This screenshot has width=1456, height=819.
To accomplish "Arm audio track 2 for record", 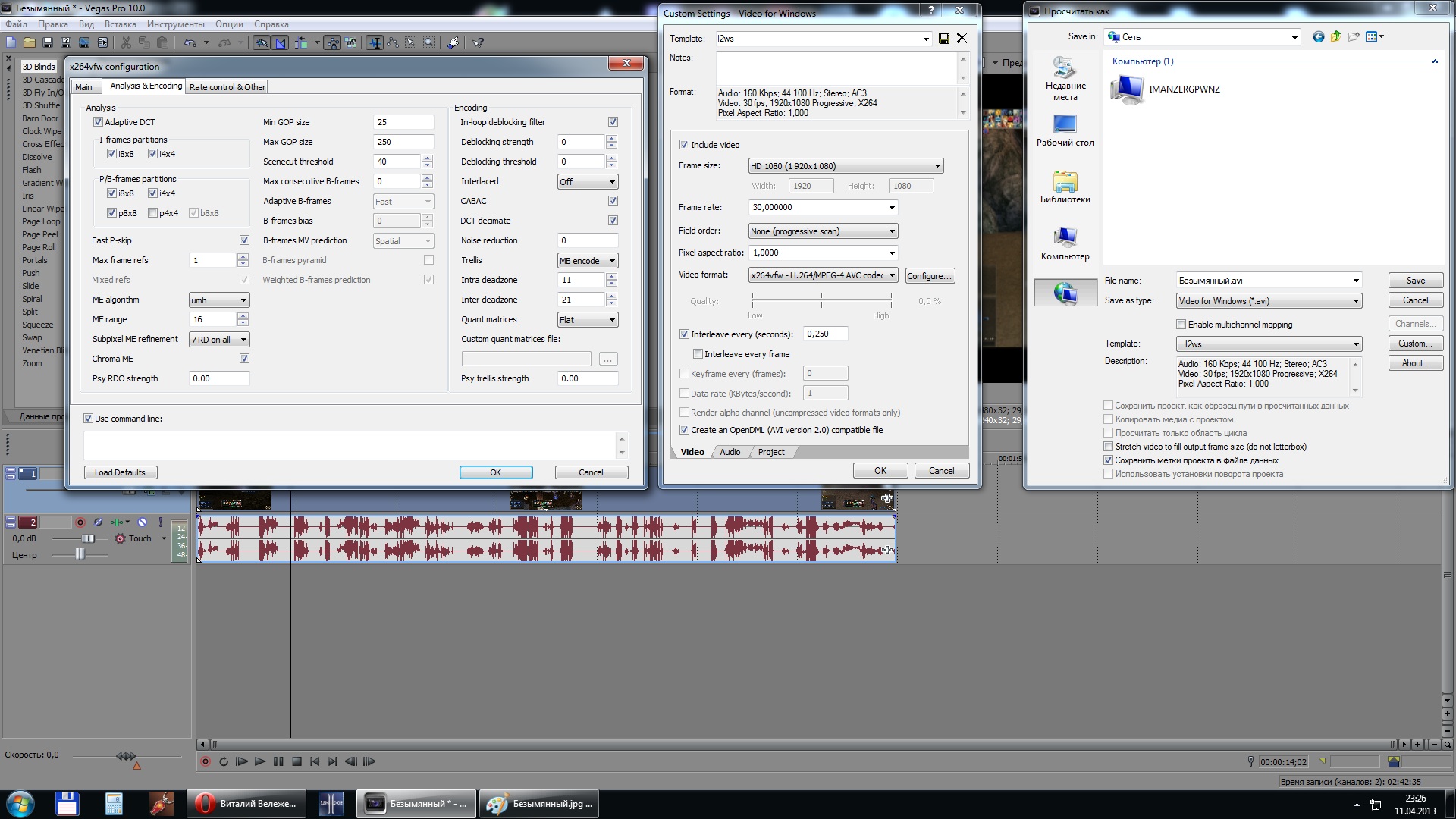I will click(80, 522).
